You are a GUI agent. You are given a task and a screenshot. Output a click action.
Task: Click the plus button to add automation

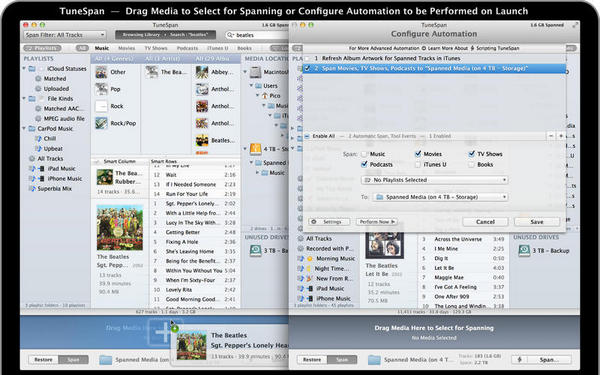561,136
